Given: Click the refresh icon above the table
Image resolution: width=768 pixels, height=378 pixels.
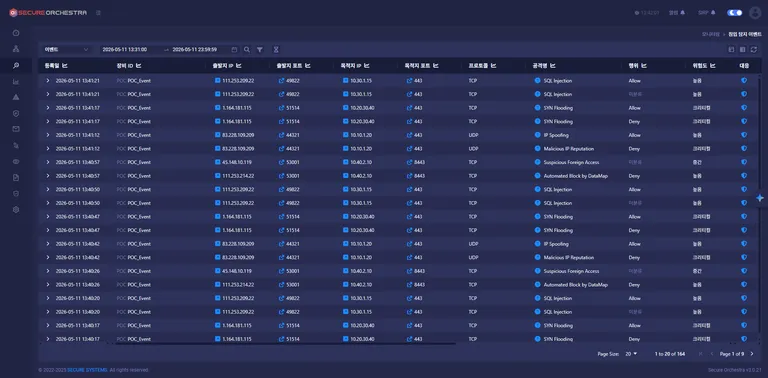Looking at the screenshot, I should [x=754, y=49].
